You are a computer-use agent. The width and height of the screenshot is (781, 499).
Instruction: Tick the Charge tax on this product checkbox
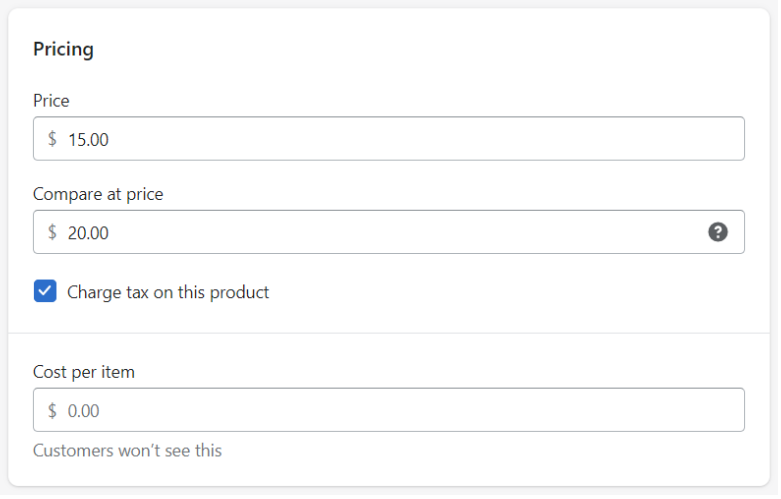tap(45, 292)
